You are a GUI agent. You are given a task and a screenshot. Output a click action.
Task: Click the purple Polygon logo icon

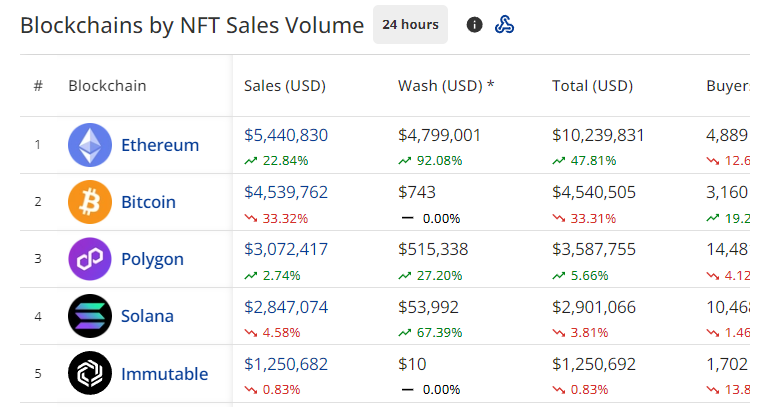coord(90,259)
